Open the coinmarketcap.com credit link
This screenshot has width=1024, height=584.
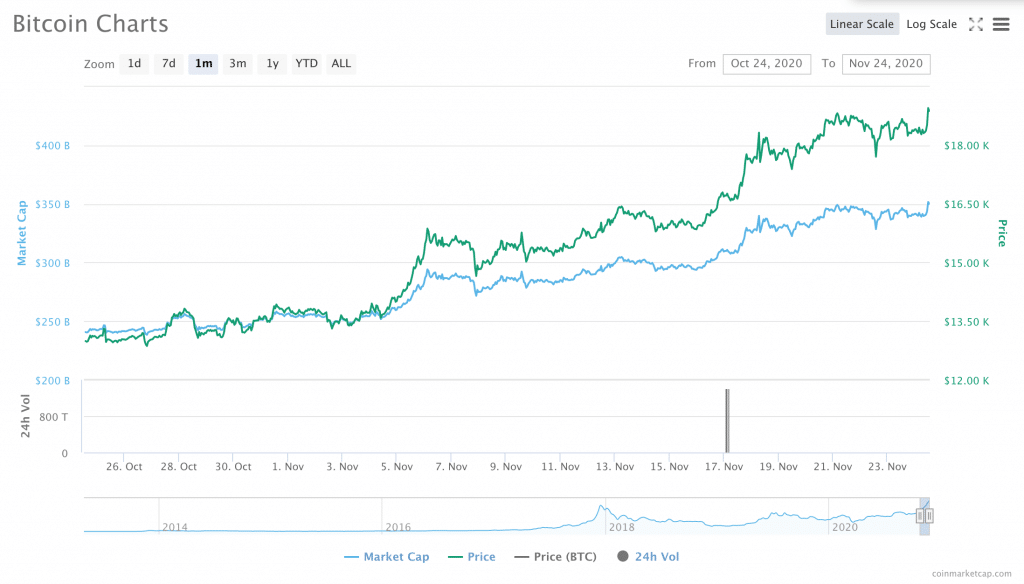pos(972,574)
